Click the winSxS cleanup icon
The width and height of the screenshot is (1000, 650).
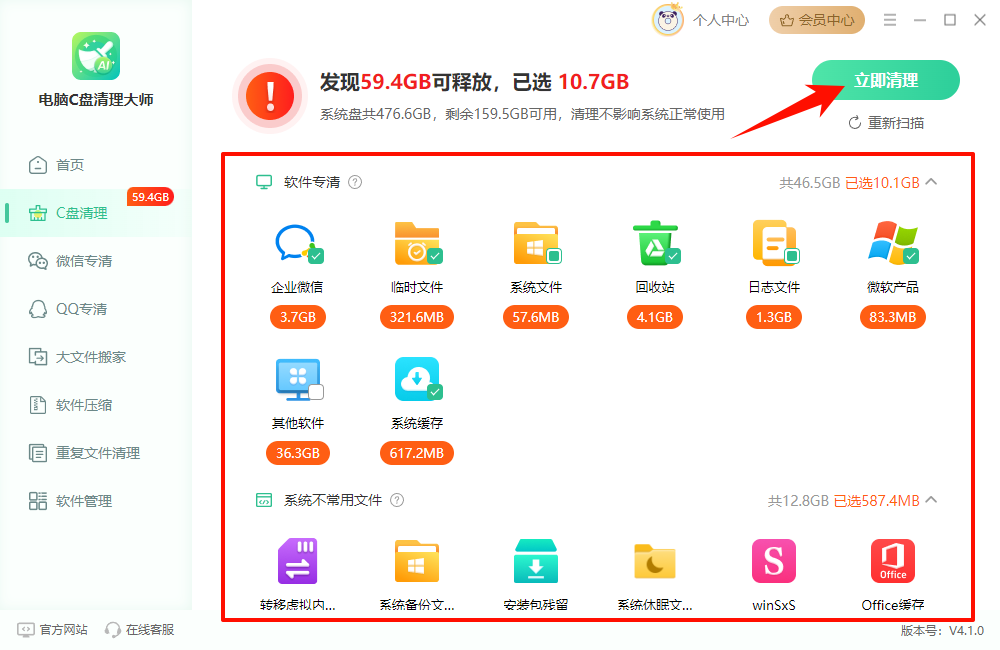point(774,560)
